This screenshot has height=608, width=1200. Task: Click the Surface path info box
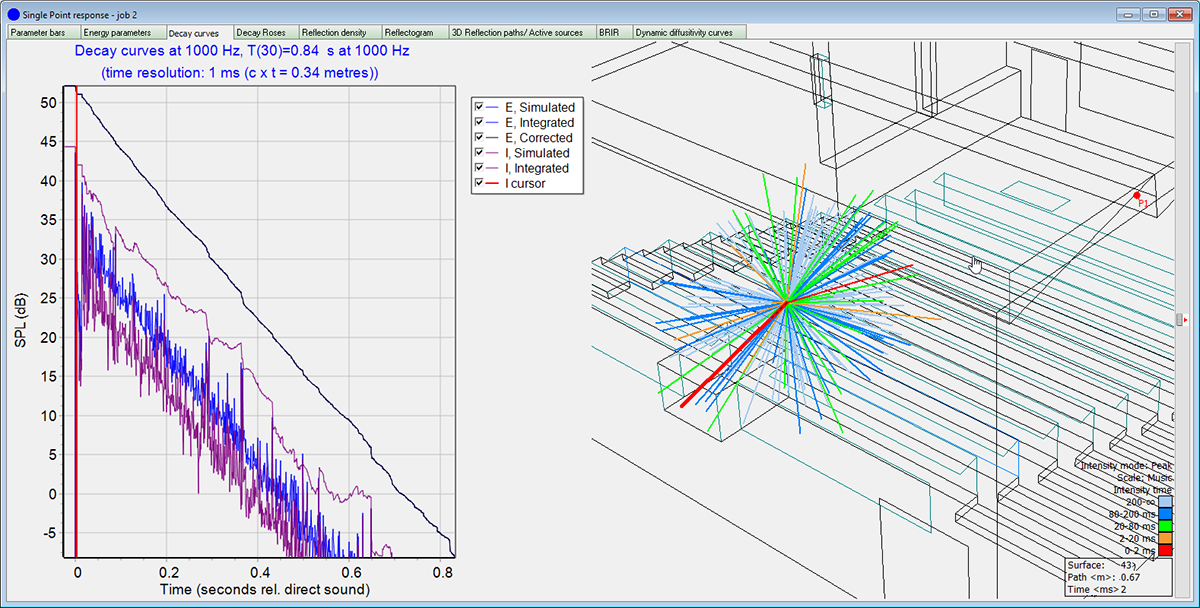click(x=1117, y=578)
